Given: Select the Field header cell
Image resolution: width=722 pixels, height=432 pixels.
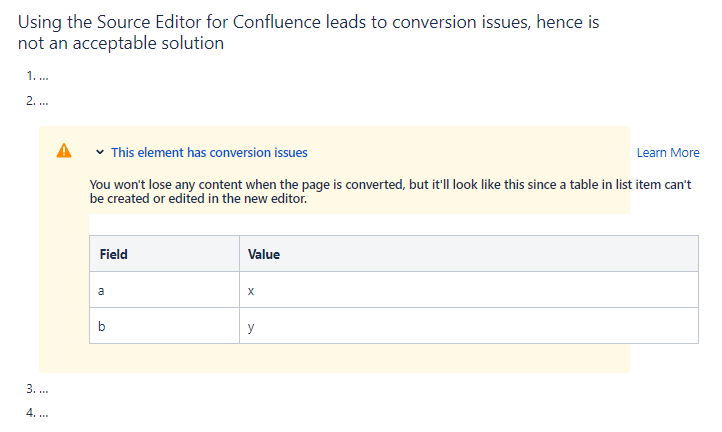Looking at the screenshot, I should pos(164,254).
